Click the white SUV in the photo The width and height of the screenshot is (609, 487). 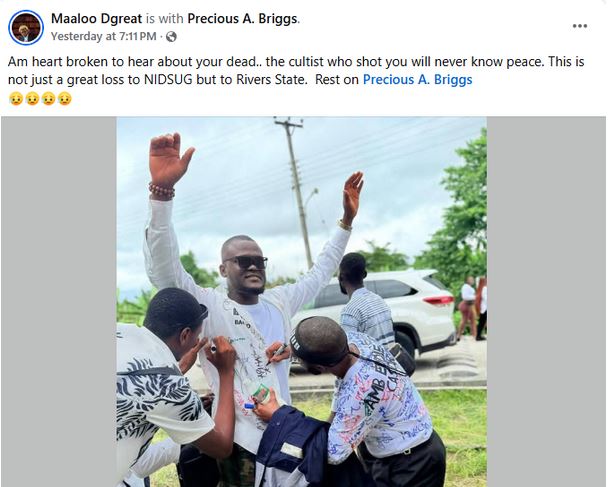(400, 309)
